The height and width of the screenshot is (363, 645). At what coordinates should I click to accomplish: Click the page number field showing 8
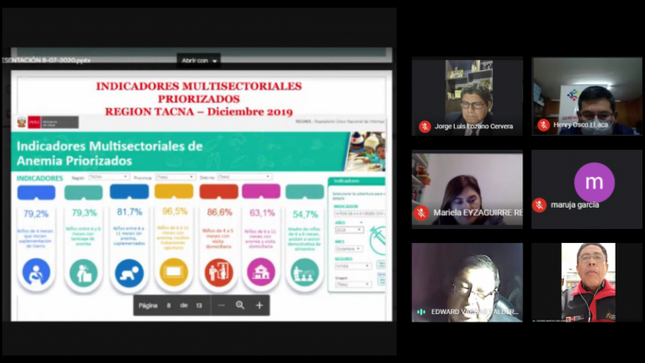click(169, 305)
